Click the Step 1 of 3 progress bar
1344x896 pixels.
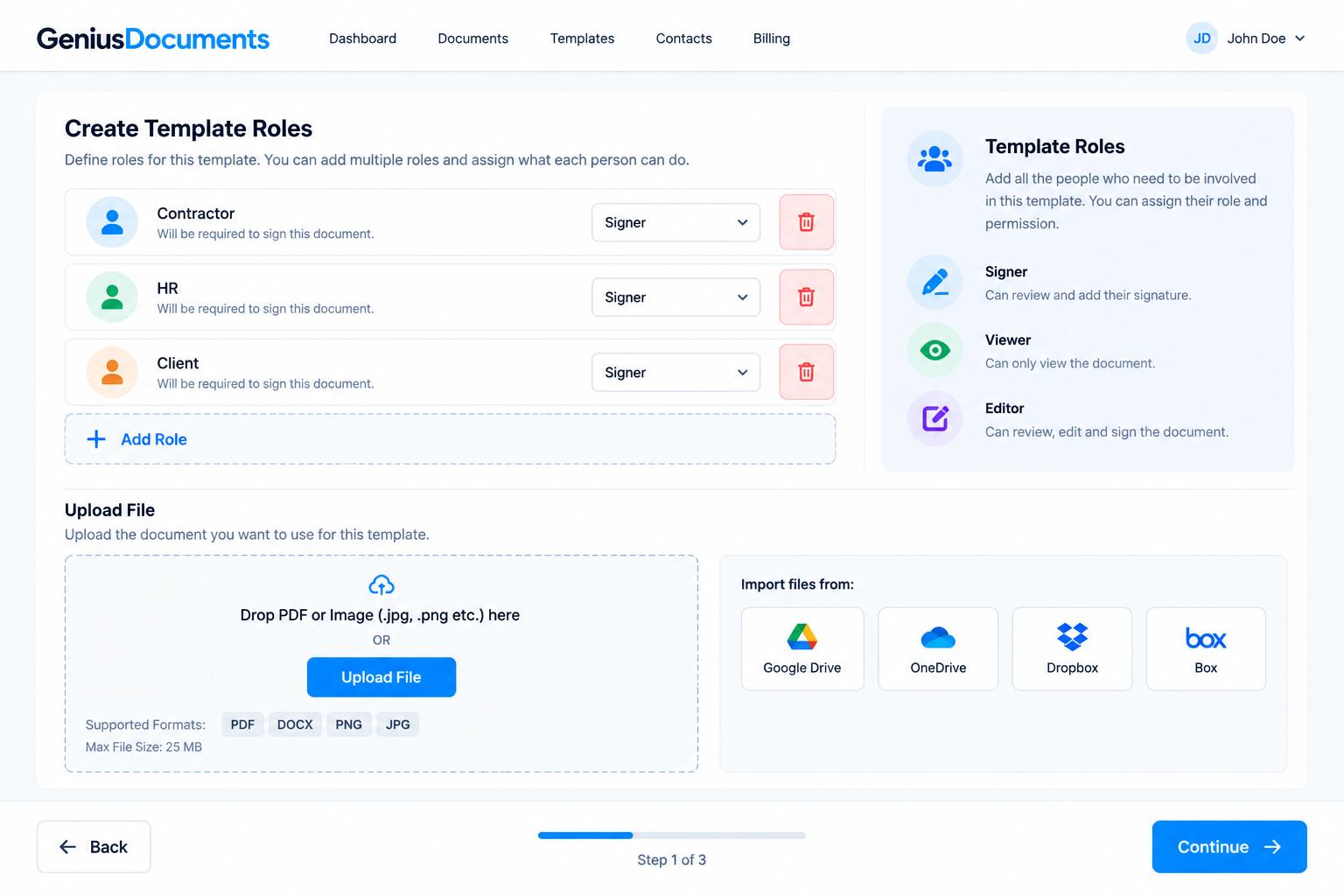pyautogui.click(x=672, y=836)
